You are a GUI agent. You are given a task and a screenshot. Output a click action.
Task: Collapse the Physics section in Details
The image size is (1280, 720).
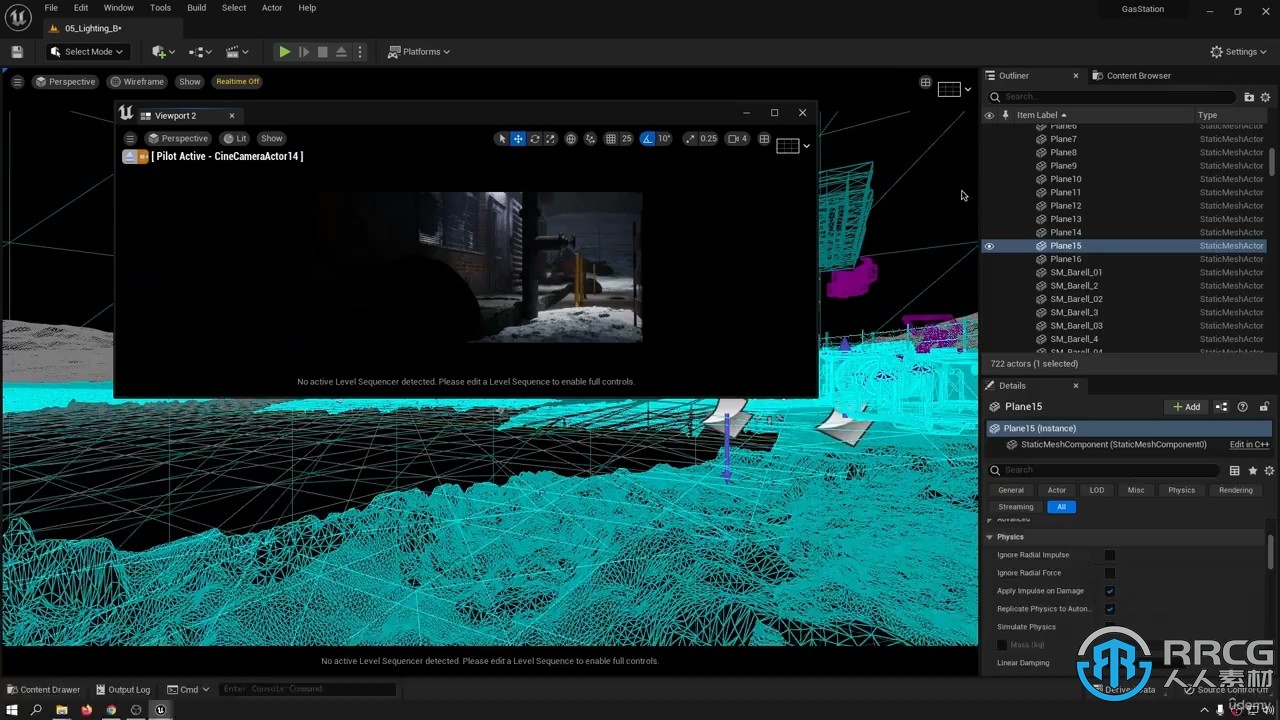pos(990,537)
